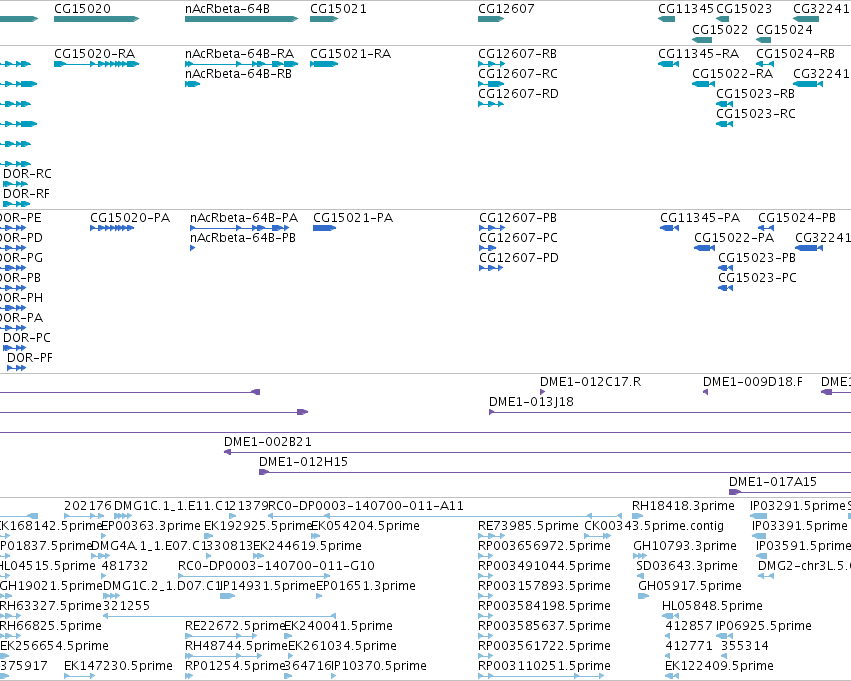Click the CG15022 gene feature
Image resolution: width=851 pixels, height=681 pixels.
pos(702,40)
